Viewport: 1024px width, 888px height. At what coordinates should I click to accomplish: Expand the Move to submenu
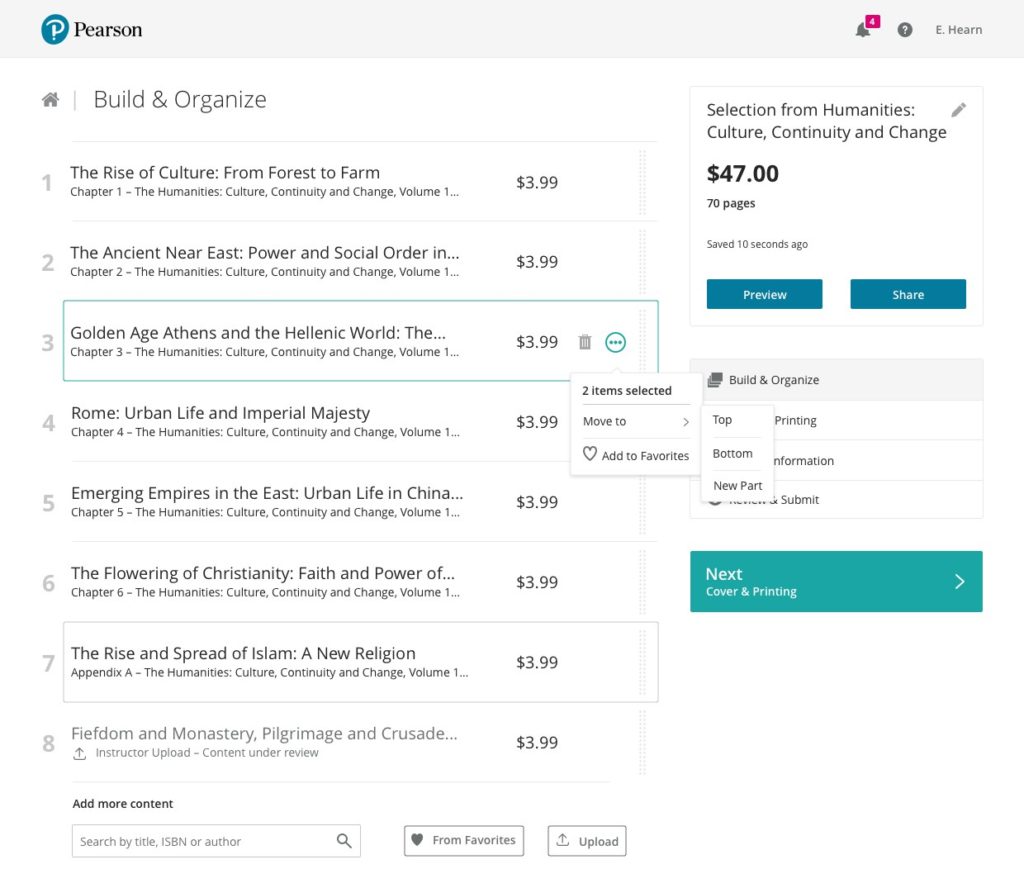tap(635, 422)
